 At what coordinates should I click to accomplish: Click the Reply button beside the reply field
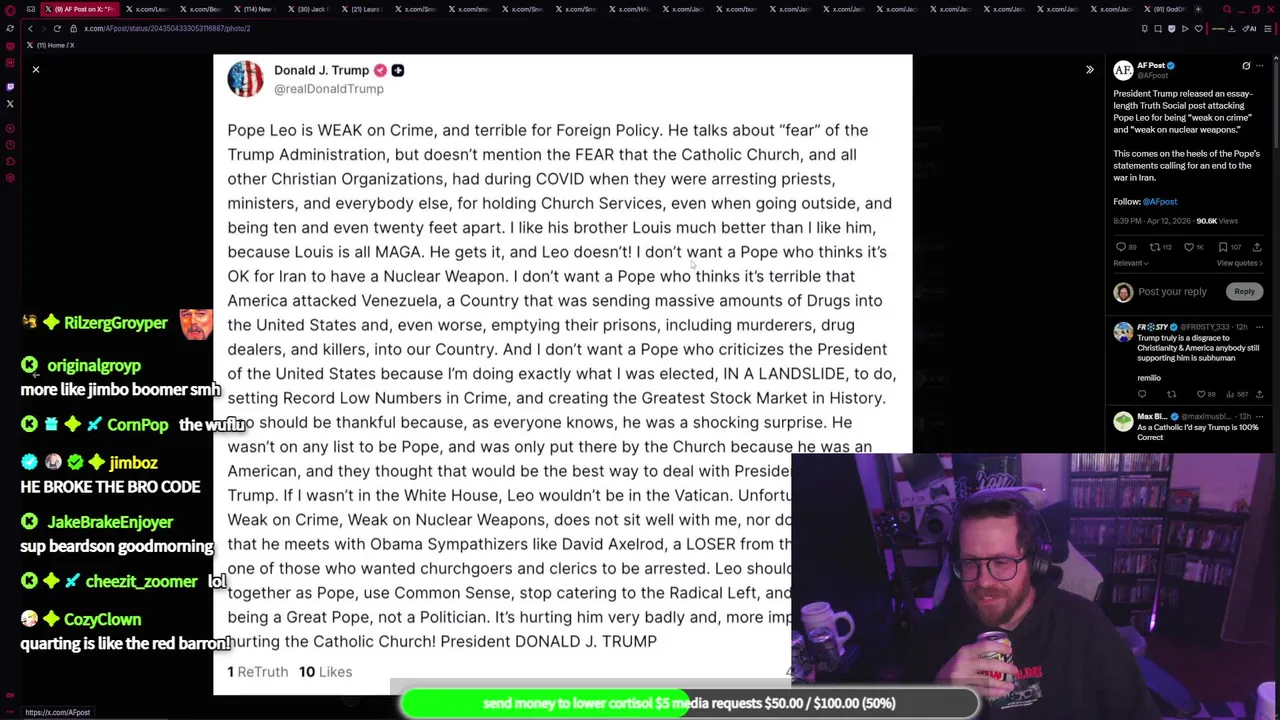tap(1244, 291)
